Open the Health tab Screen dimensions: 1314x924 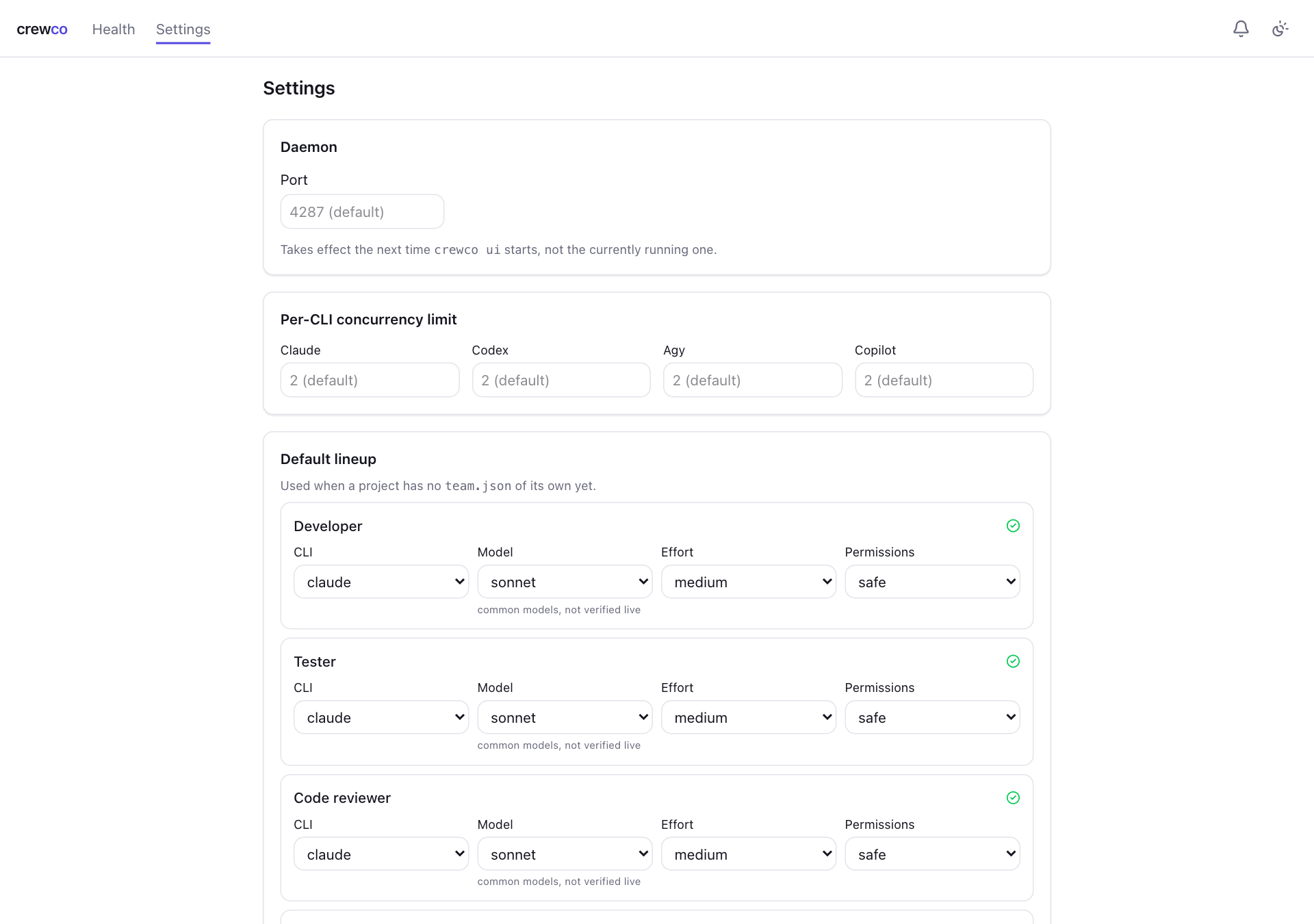tap(114, 29)
